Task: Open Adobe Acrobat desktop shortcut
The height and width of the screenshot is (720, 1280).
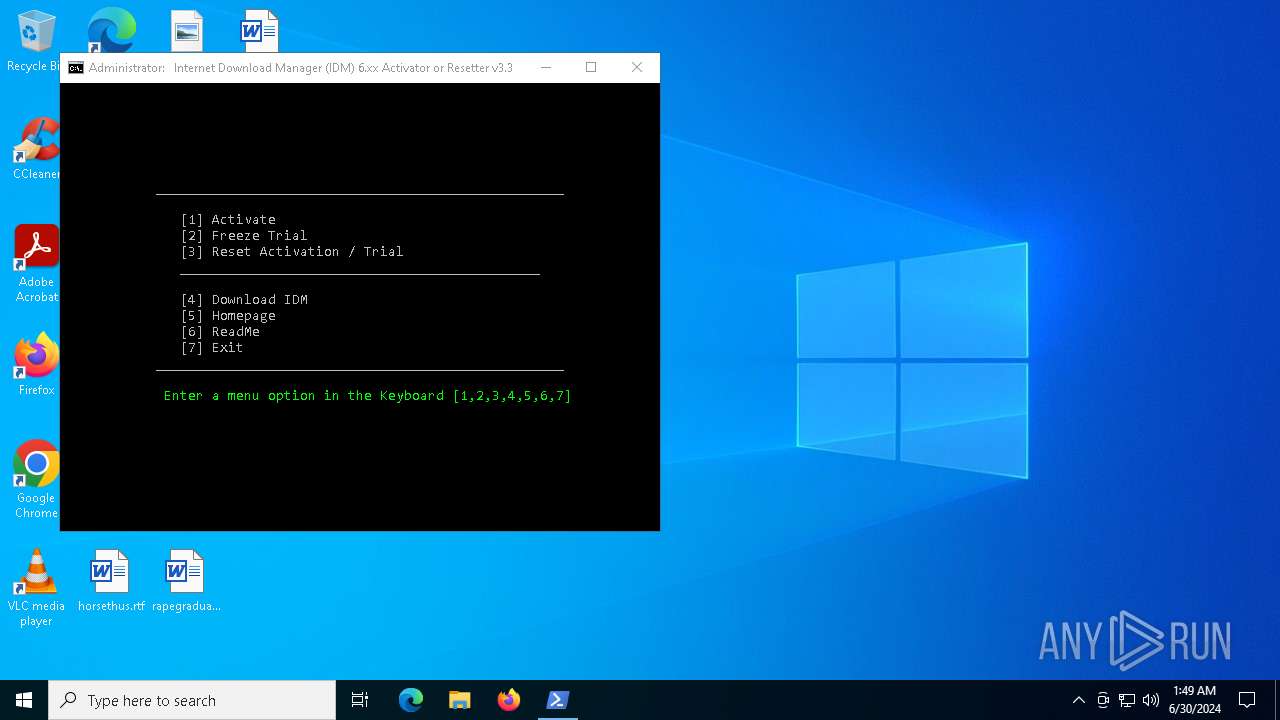Action: click(x=36, y=263)
